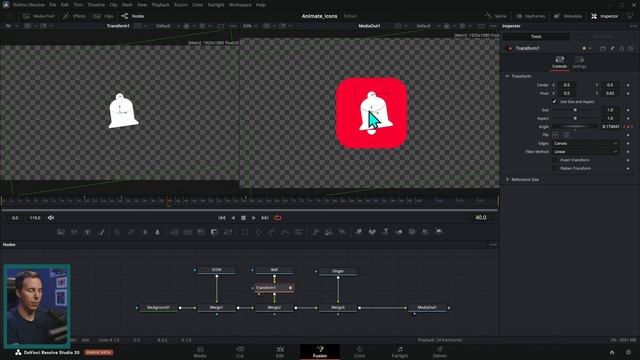Add a Text 3D node from toolbar
640x360 pixels.
(x=385, y=232)
